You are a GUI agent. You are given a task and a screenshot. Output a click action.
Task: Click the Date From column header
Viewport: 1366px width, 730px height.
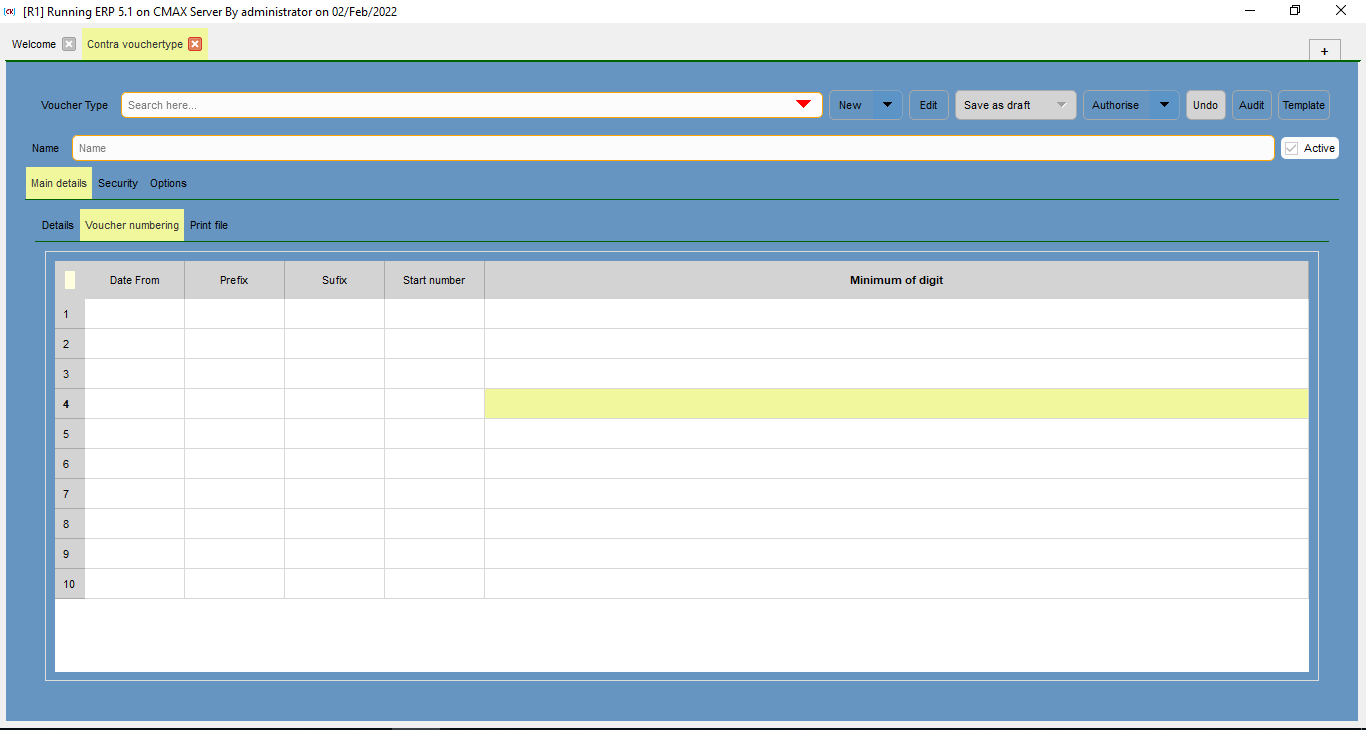(x=135, y=280)
